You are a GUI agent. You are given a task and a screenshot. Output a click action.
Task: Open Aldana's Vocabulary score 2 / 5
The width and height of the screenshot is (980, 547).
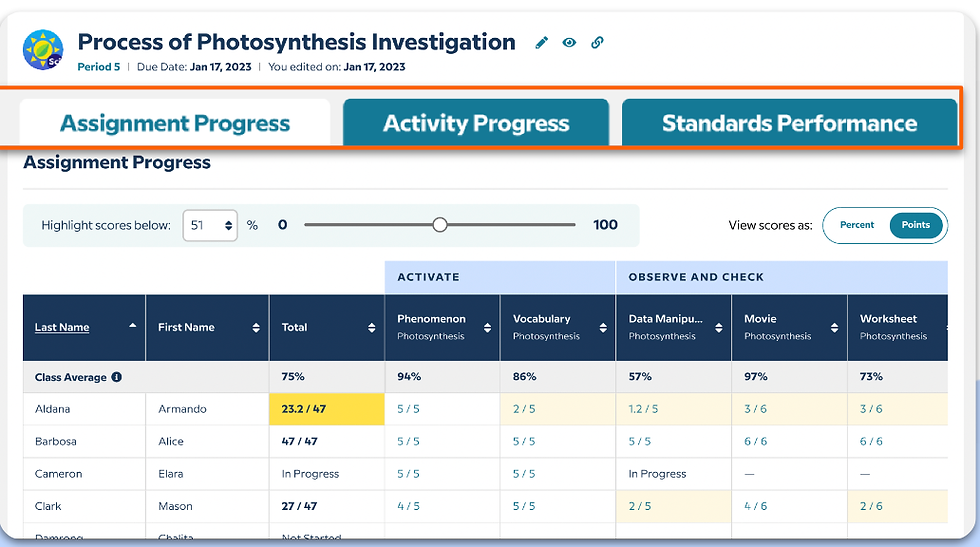coord(524,409)
